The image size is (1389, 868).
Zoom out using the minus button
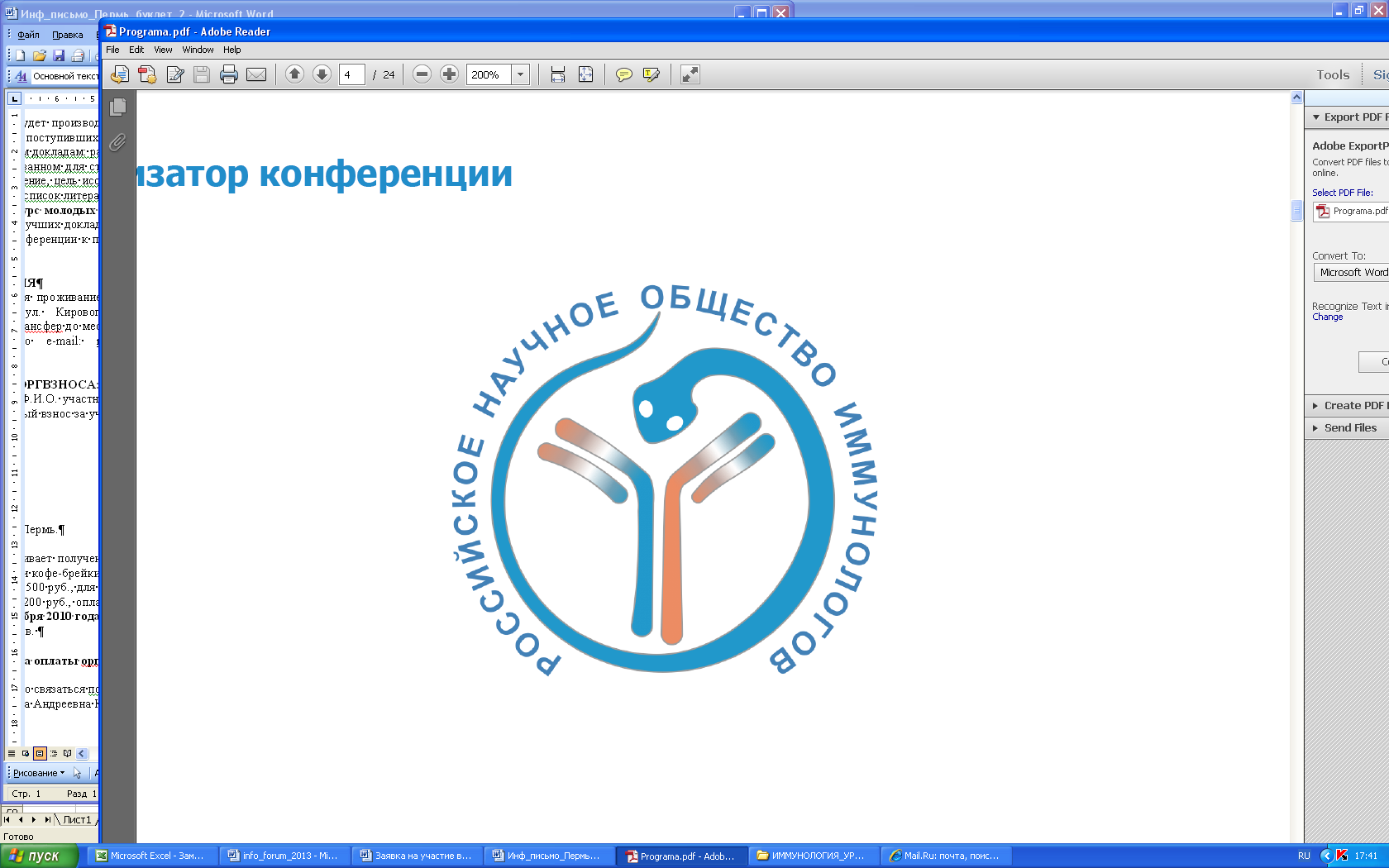point(422,74)
